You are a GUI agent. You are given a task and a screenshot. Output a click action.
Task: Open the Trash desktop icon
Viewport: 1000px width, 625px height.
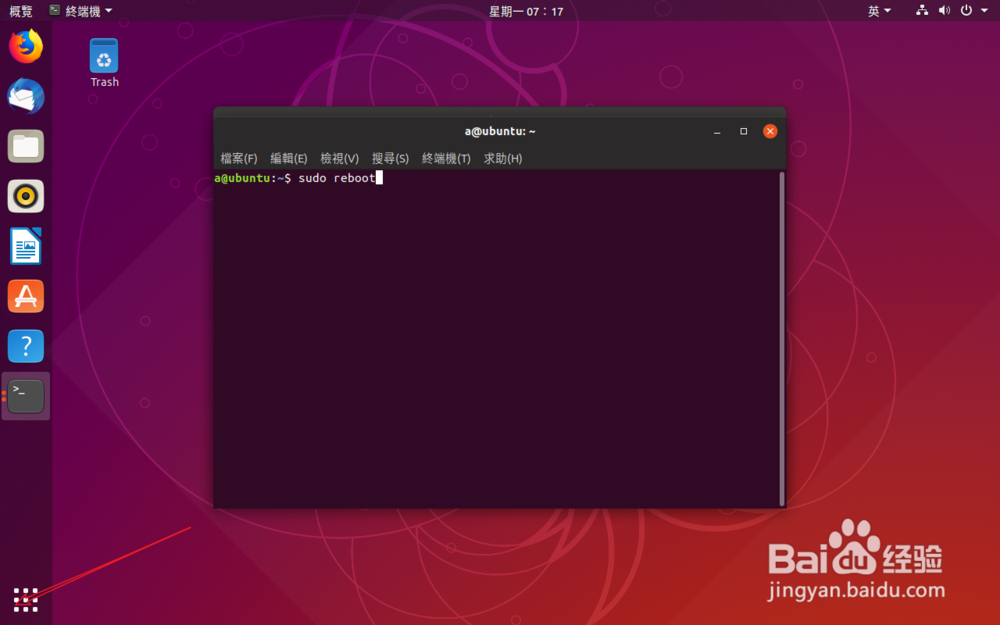point(104,62)
